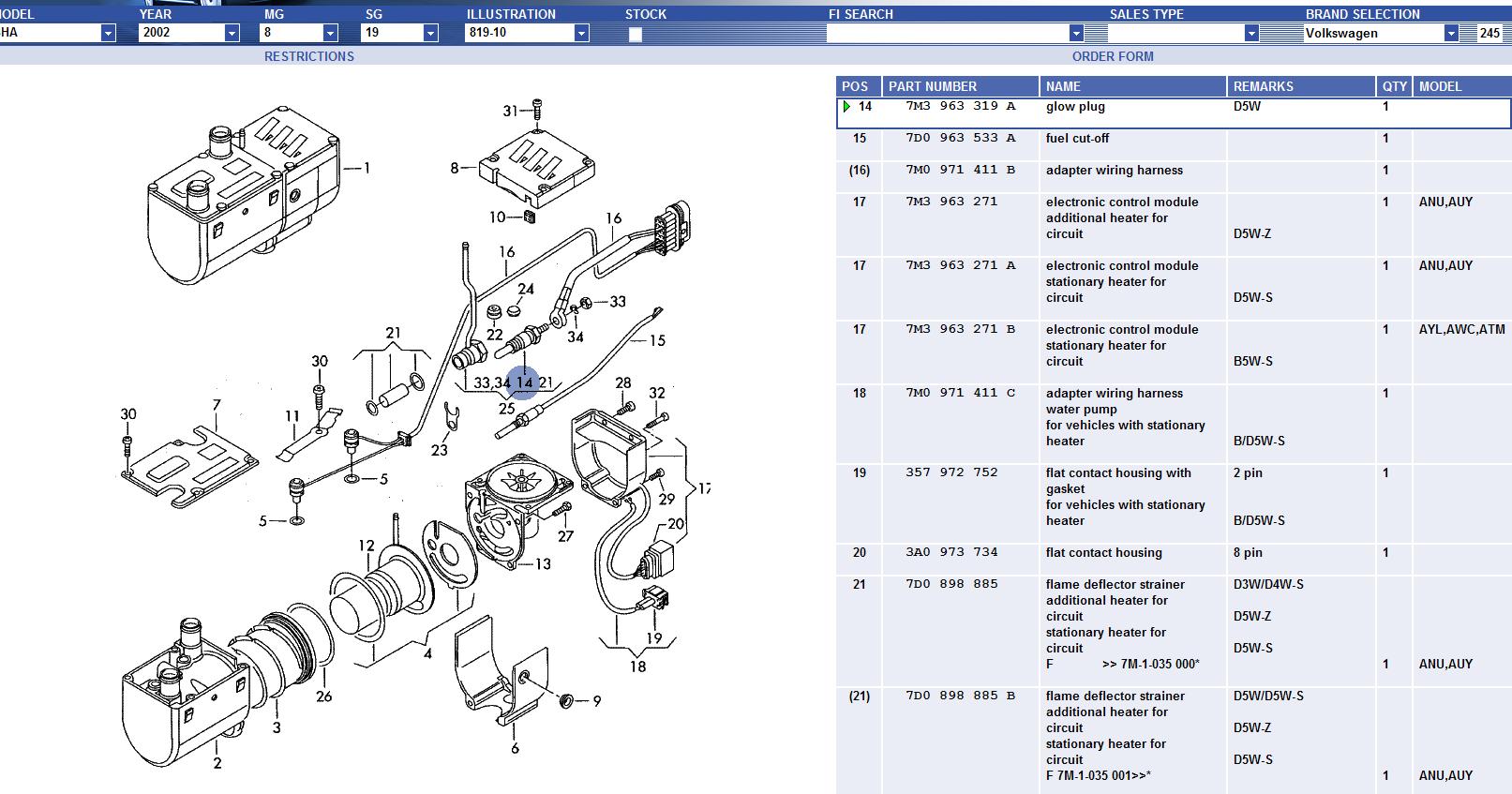Click highlighted callout 14 in the diagram
The width and height of the screenshot is (1512, 794).
524,382
